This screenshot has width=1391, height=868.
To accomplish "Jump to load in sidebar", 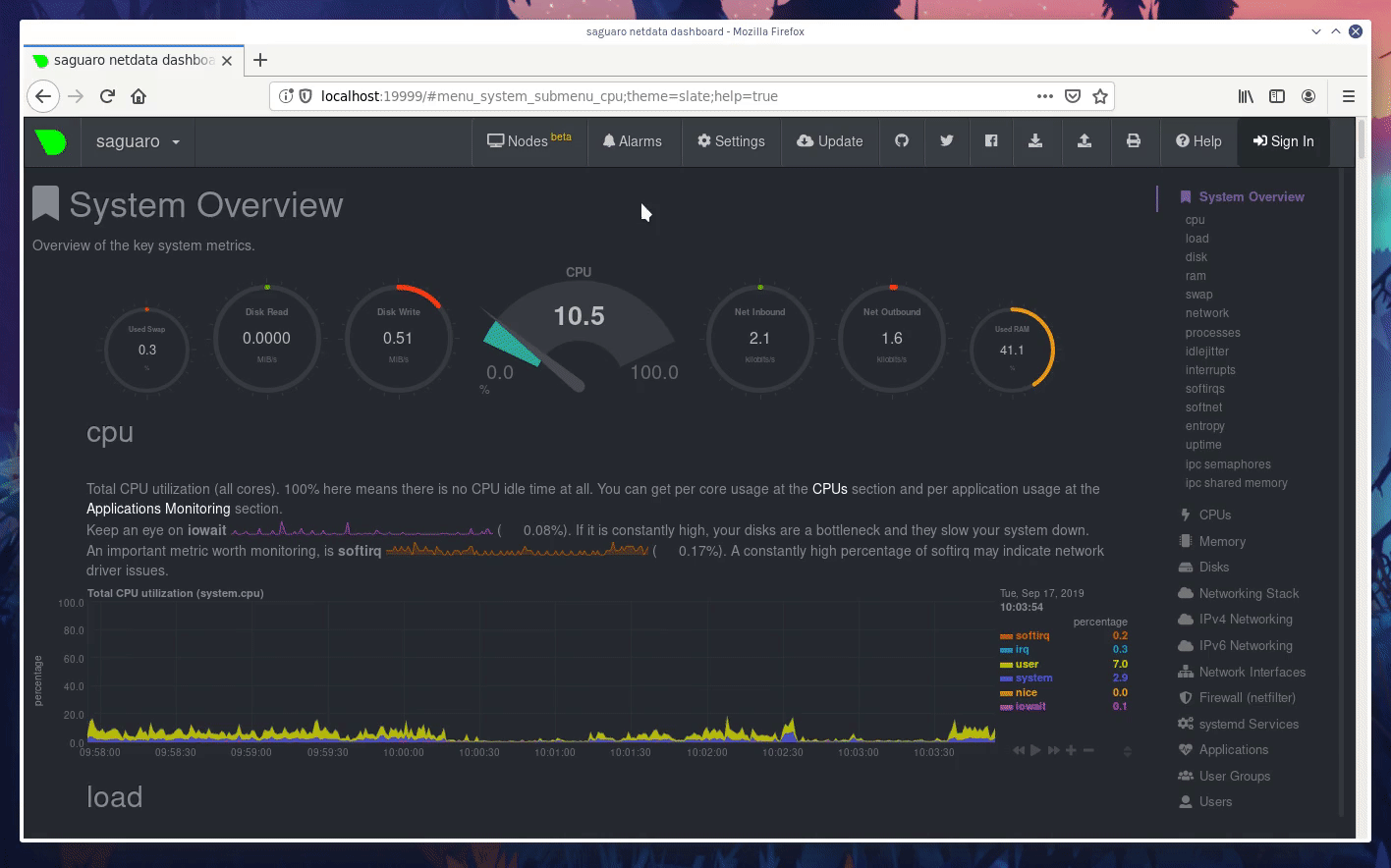I will pyautogui.click(x=1196, y=239).
